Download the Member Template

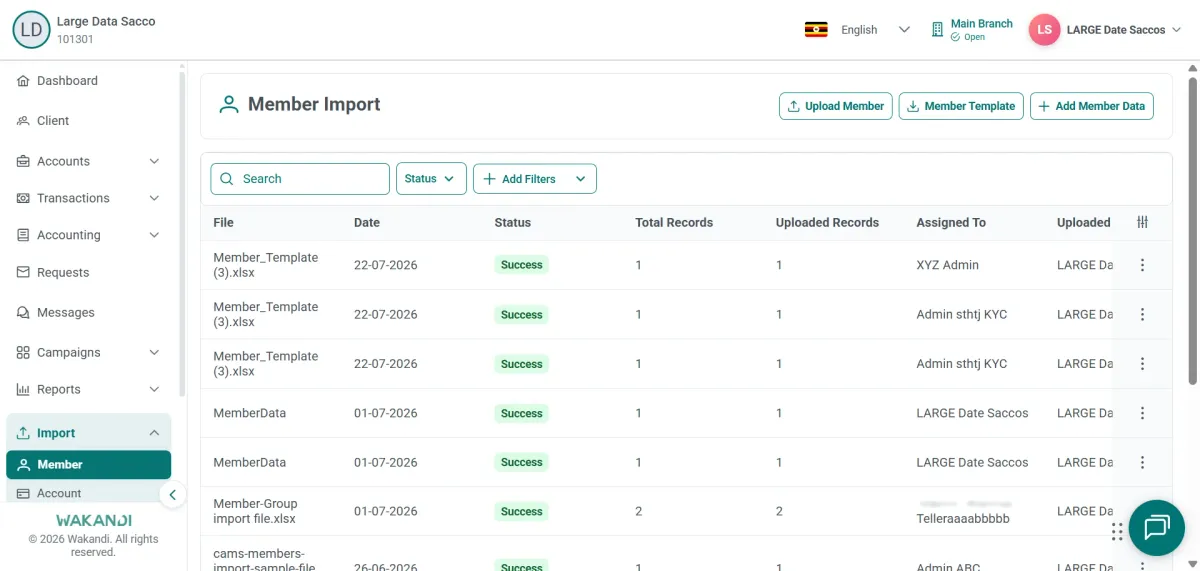(961, 106)
